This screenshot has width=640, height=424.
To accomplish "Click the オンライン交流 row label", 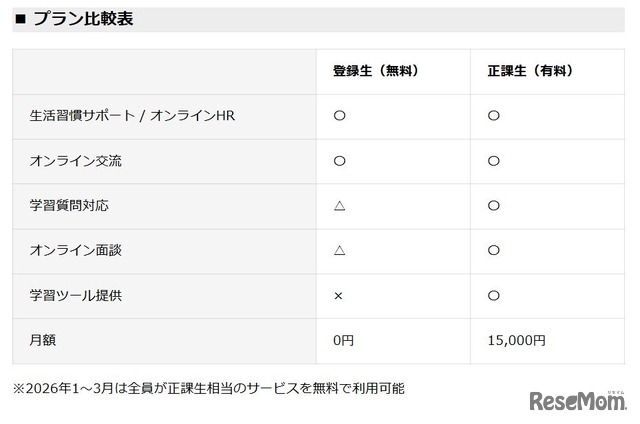I will click(x=76, y=161).
